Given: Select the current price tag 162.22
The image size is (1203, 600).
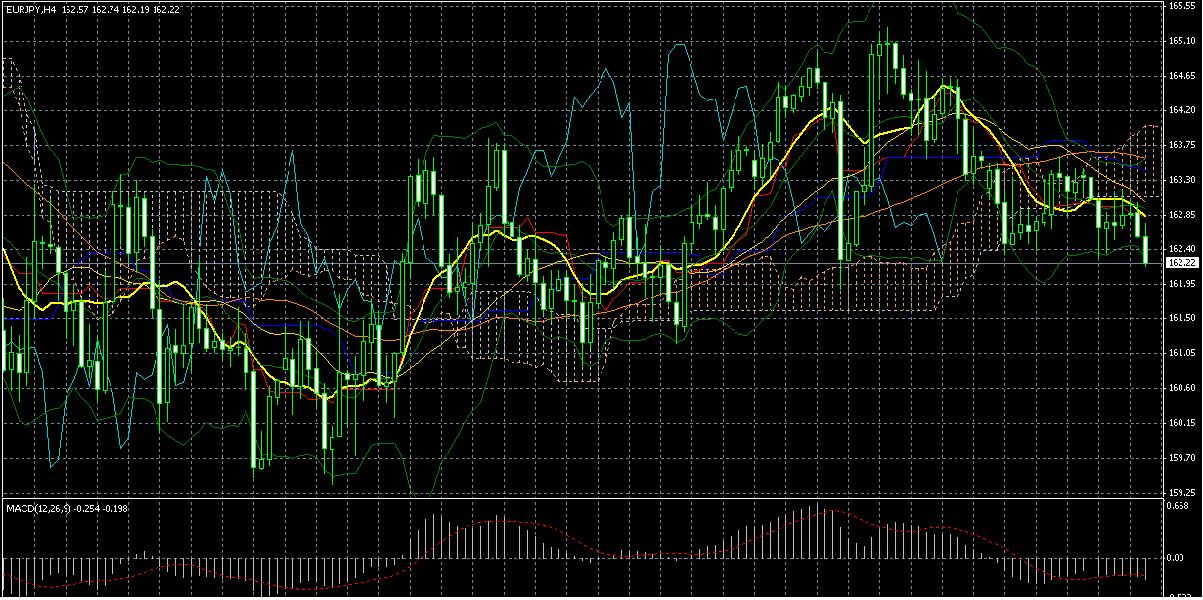Looking at the screenshot, I should [1183, 262].
